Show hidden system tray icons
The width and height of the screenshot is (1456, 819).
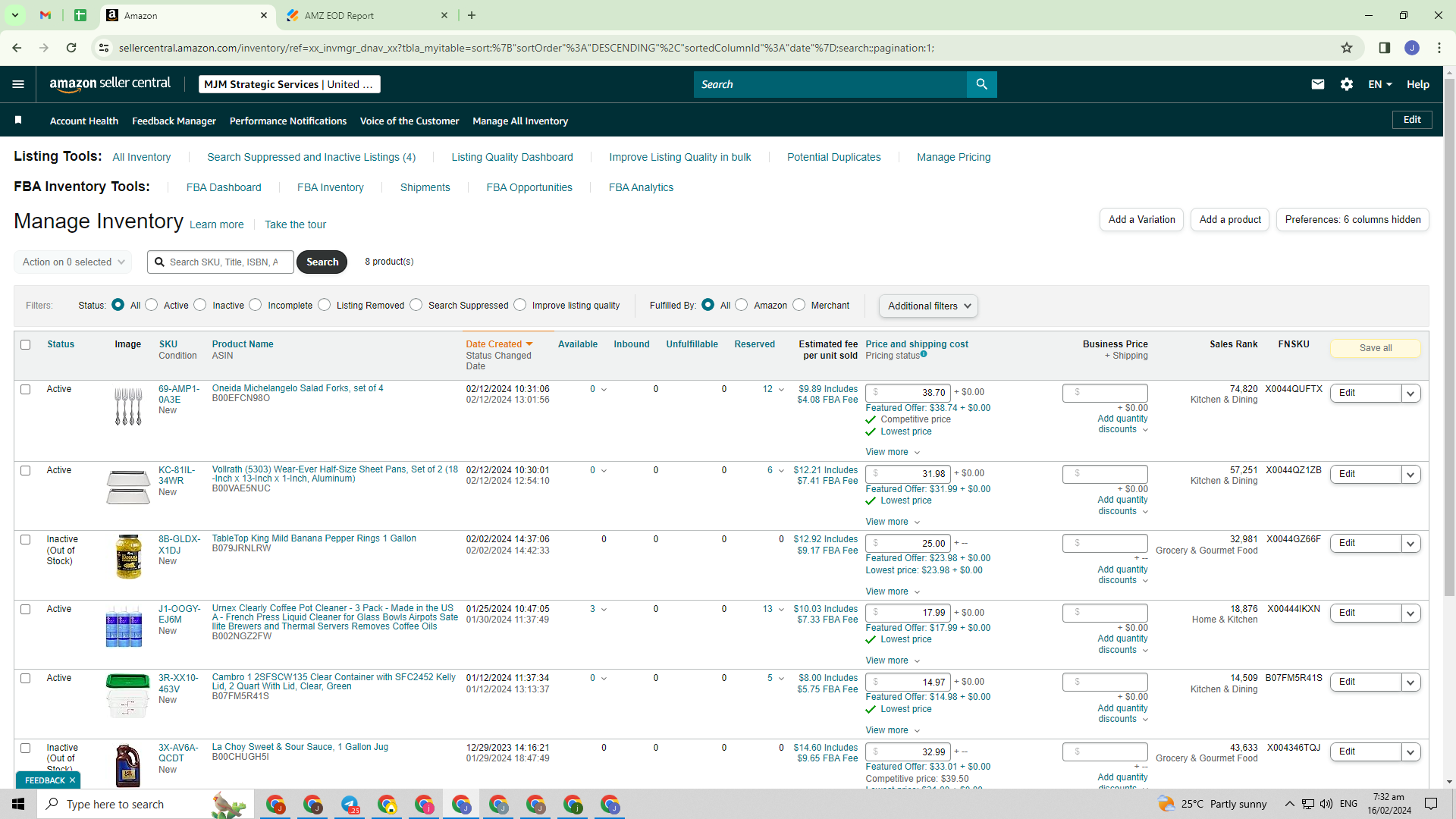click(x=1289, y=804)
